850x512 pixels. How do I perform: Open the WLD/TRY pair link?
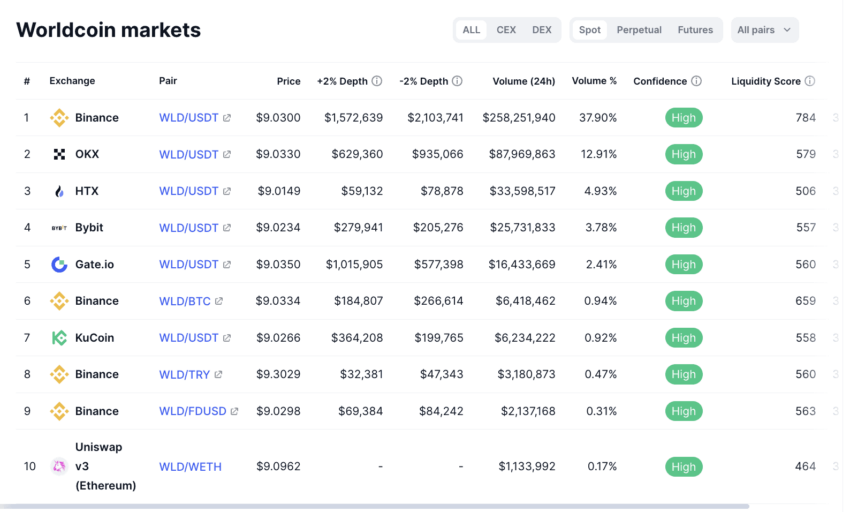point(185,374)
